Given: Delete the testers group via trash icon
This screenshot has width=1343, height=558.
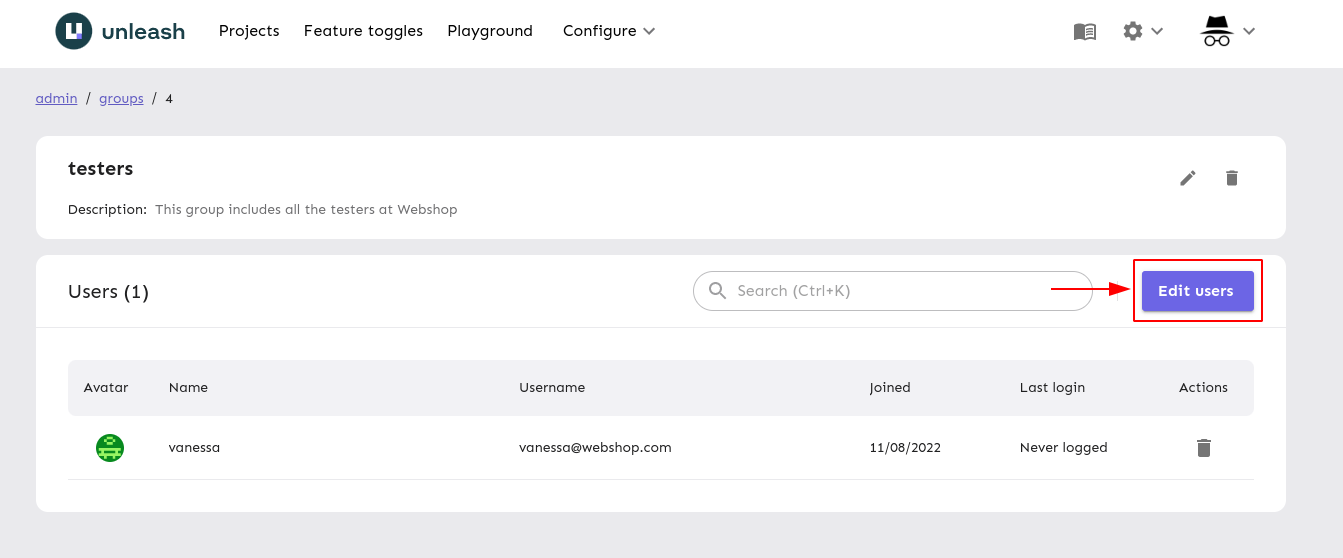Looking at the screenshot, I should point(1231,178).
